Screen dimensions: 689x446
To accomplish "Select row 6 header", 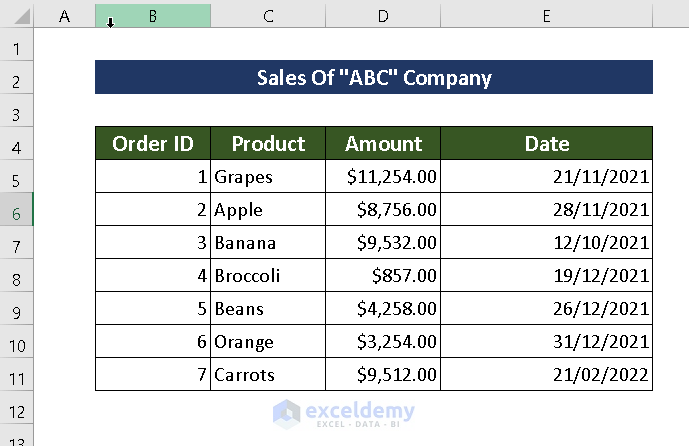I will (17, 210).
